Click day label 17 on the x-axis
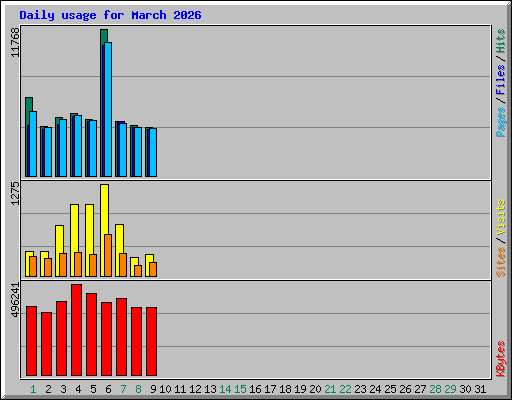The height and width of the screenshot is (400, 512). (x=270, y=389)
